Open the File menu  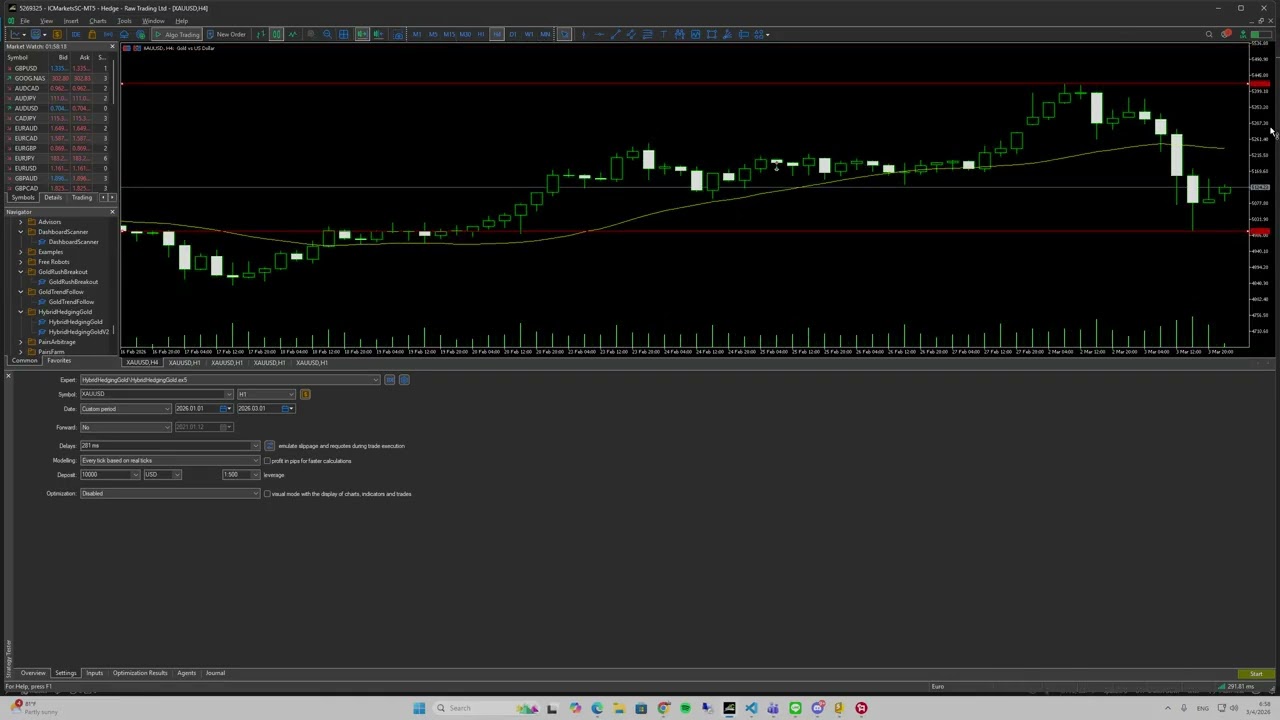tap(25, 21)
